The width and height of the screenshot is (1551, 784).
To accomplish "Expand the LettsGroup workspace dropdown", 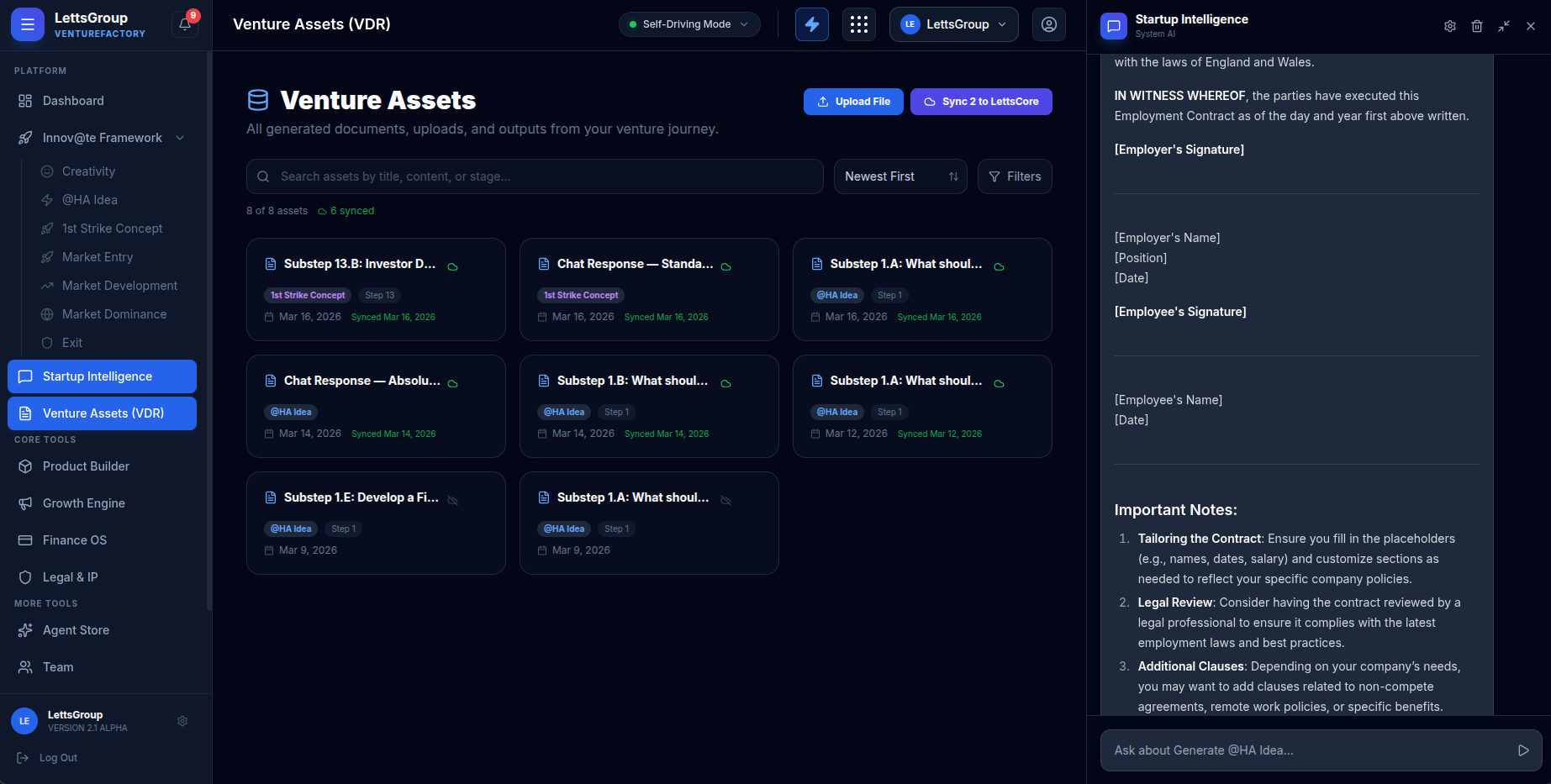I will pos(953,24).
